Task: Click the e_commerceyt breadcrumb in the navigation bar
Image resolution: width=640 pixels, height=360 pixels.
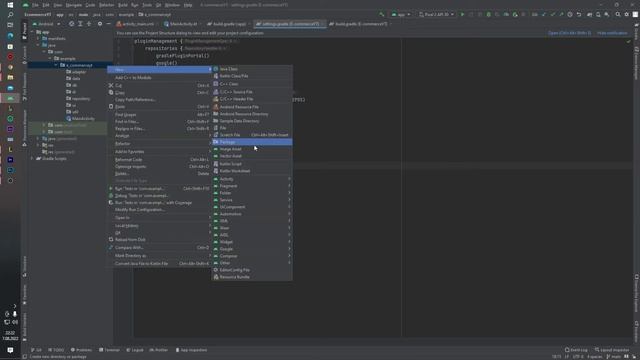Action: pyautogui.click(x=155, y=15)
